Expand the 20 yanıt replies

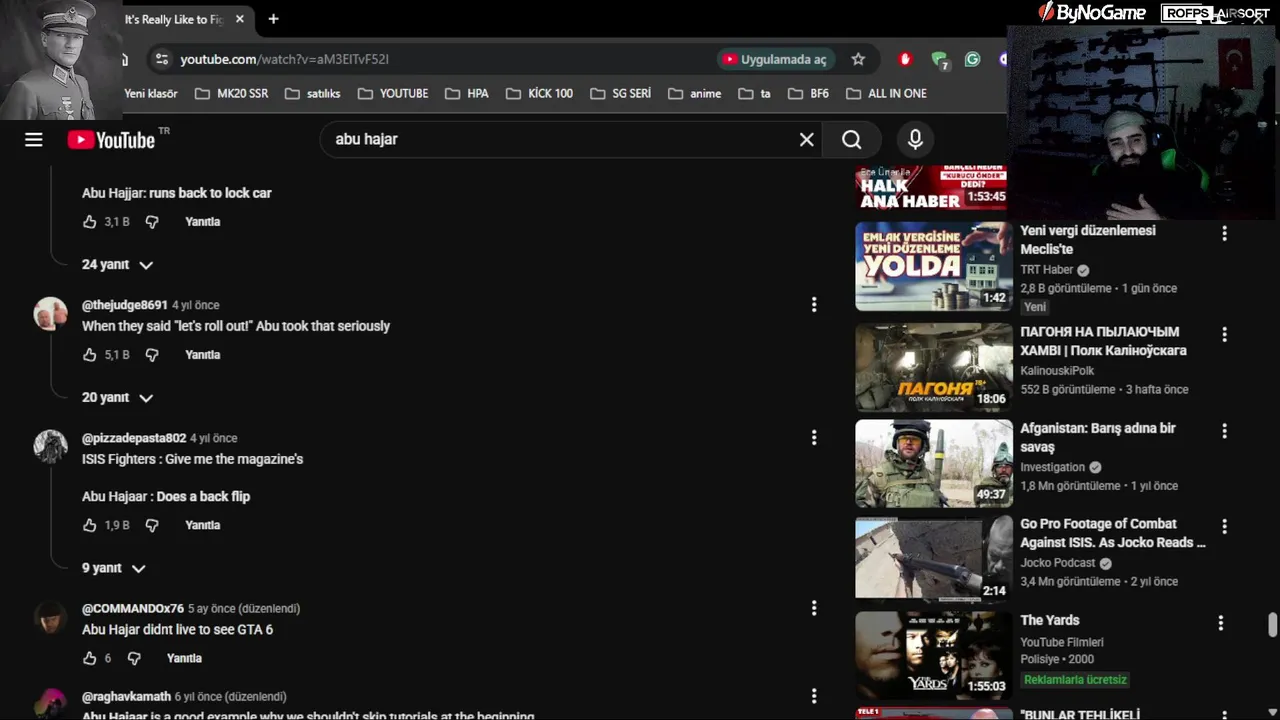pyautogui.click(x=117, y=398)
